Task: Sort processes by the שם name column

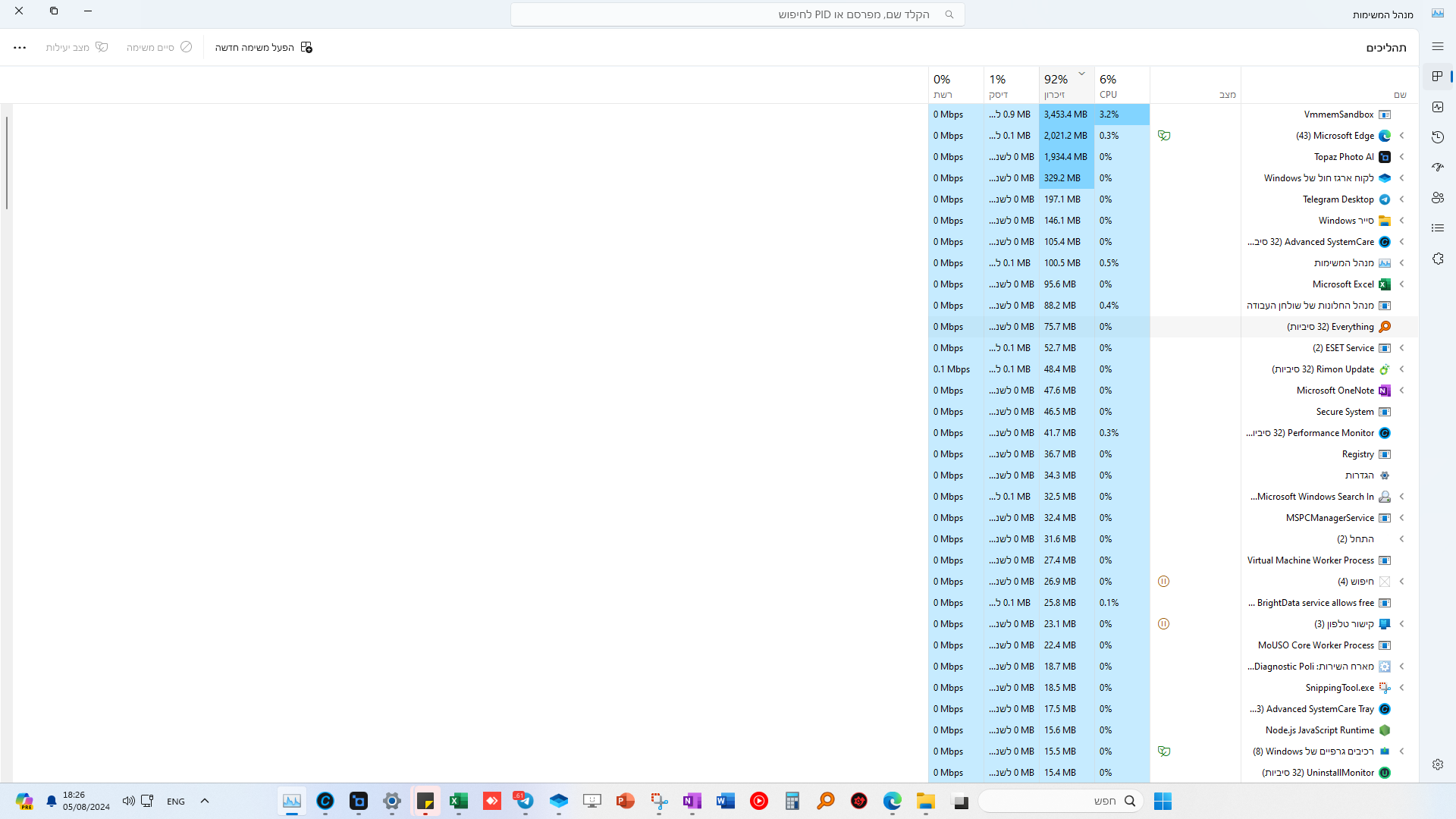Action: (1329, 85)
